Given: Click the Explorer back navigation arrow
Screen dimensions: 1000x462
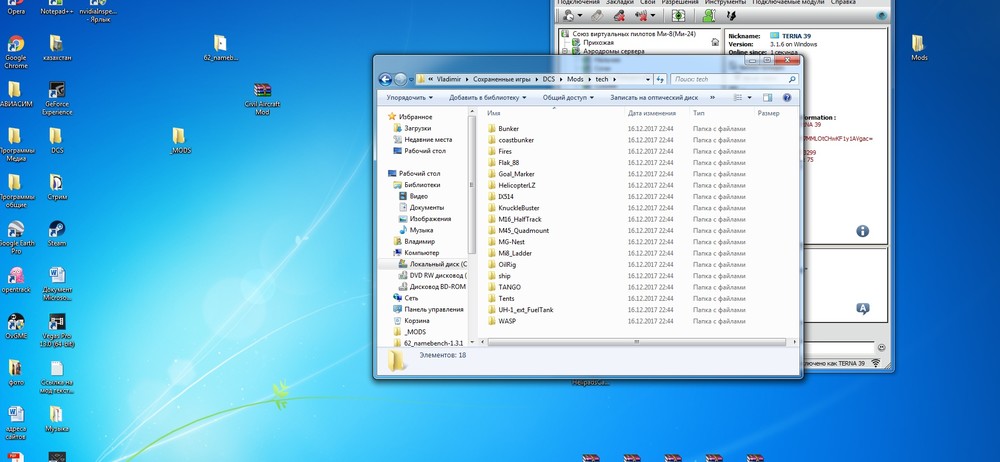Looking at the screenshot, I should [x=385, y=79].
